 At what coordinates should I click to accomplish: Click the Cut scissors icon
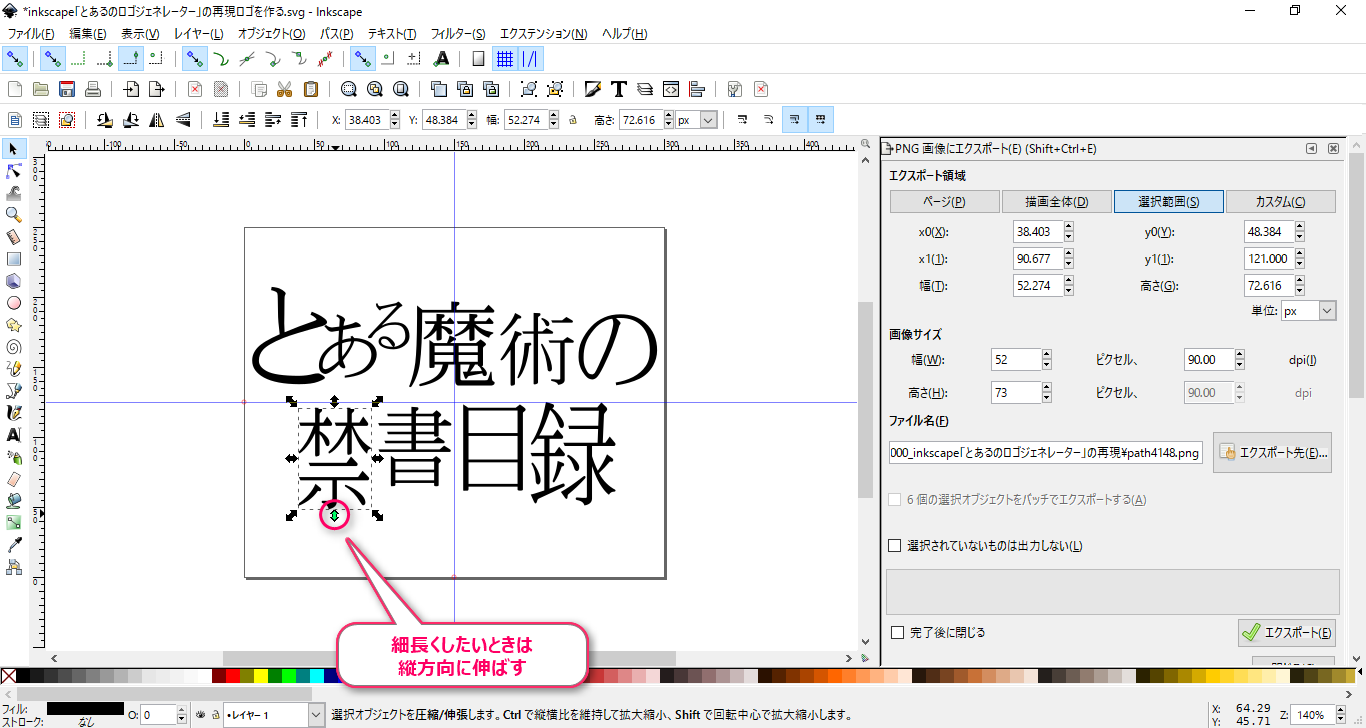point(285,89)
